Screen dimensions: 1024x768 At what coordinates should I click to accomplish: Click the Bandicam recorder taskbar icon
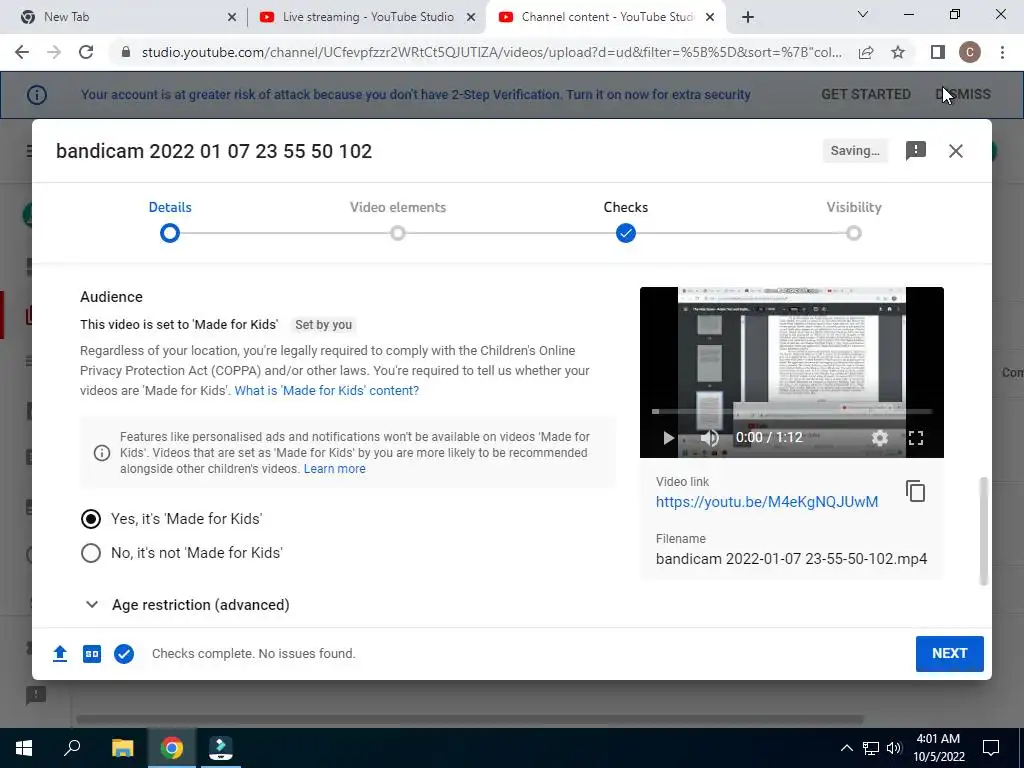point(221,748)
